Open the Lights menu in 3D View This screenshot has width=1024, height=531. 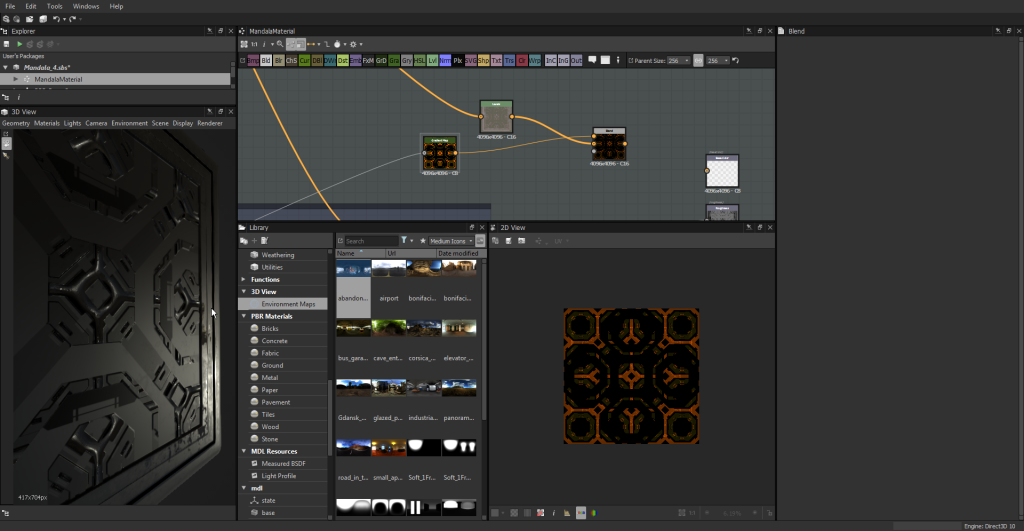pos(72,123)
